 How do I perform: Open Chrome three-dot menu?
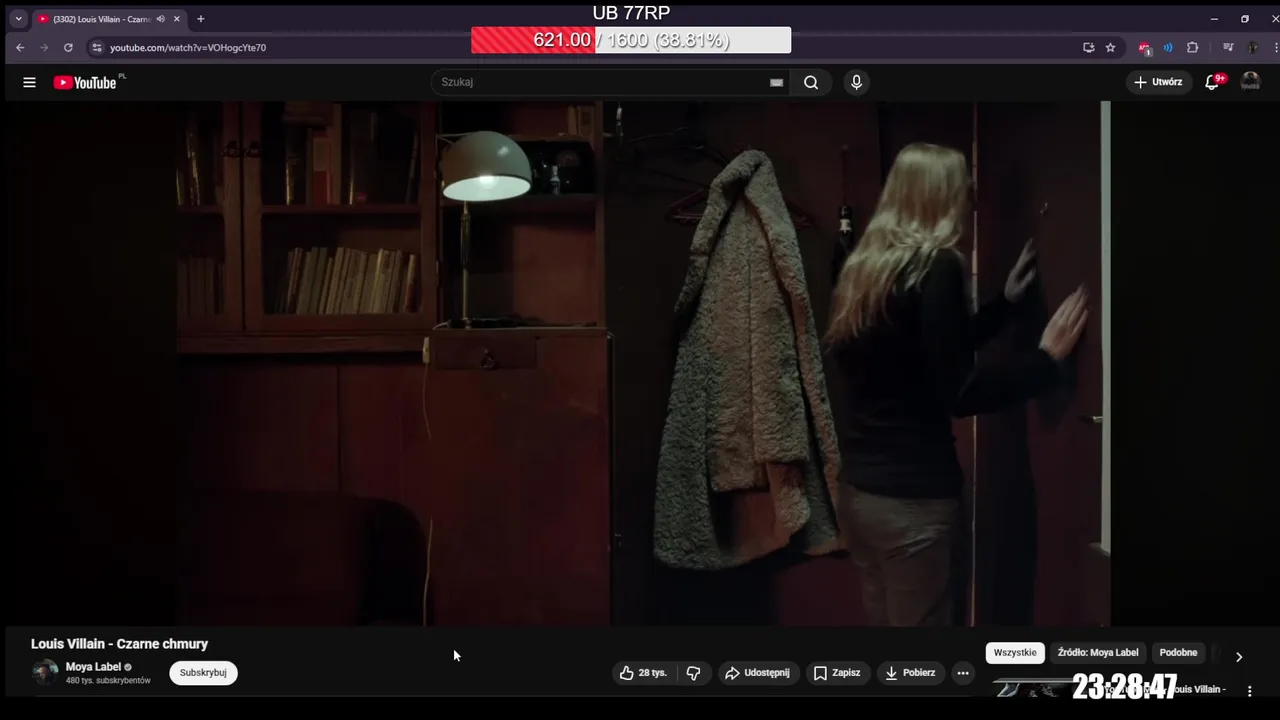coord(1274,47)
